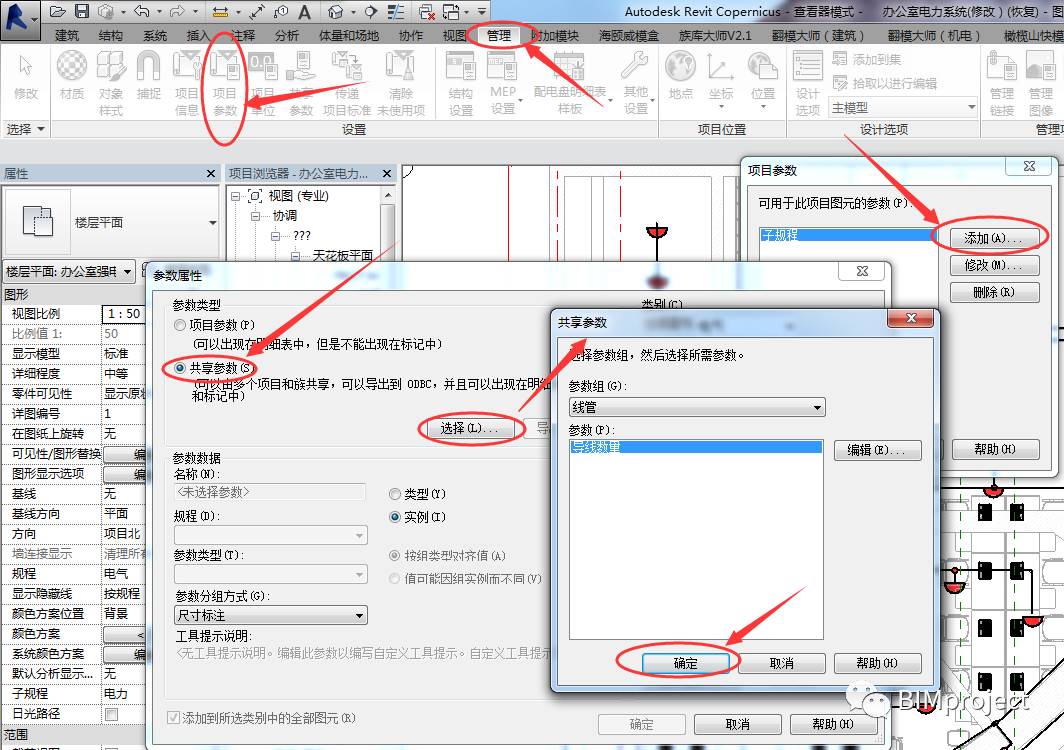Open the default 3D view house icon
The image size is (1064, 750).
[335, 12]
